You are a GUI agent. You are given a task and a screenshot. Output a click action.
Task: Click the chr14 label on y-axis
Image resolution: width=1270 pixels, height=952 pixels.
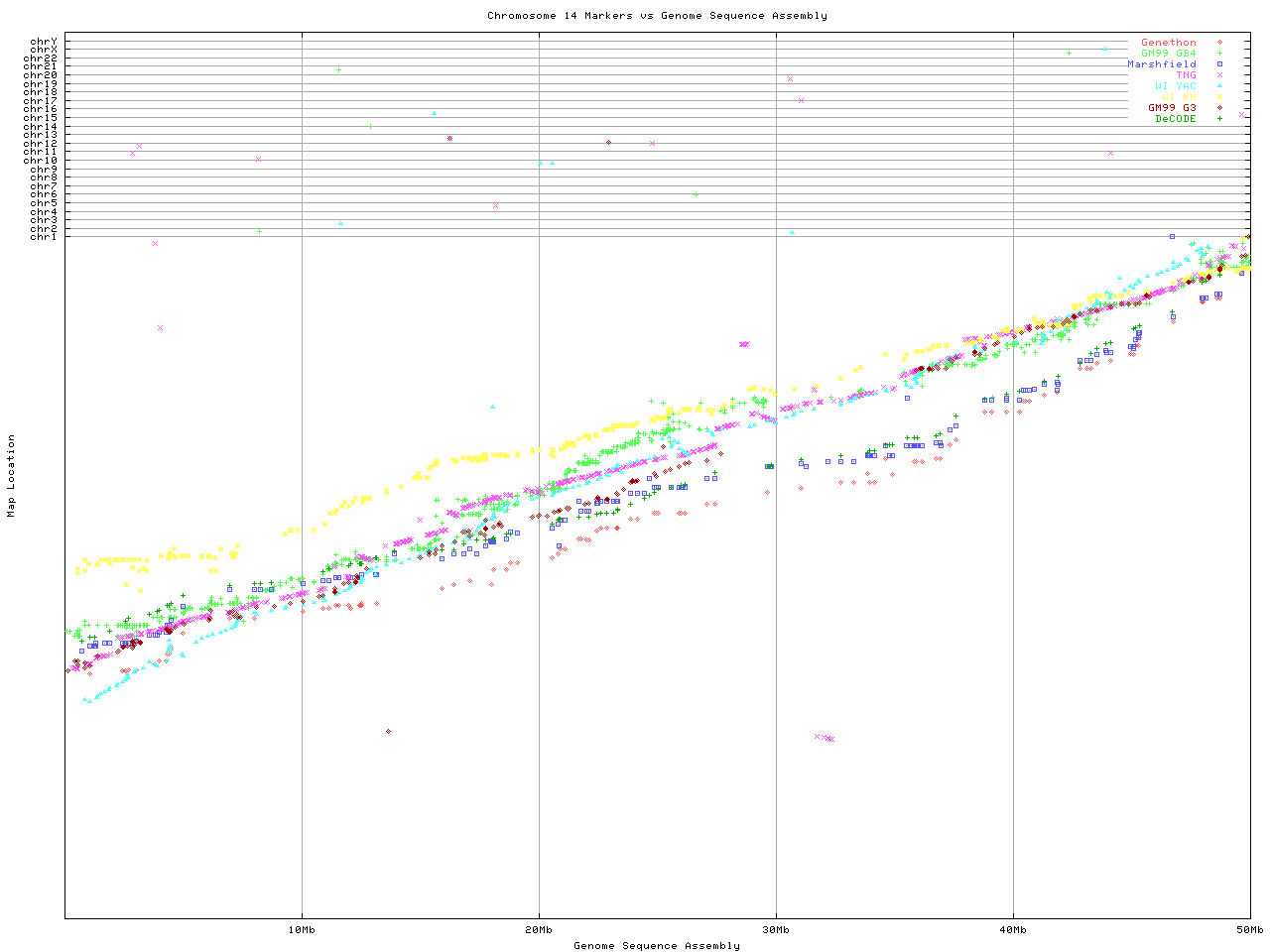click(x=41, y=127)
